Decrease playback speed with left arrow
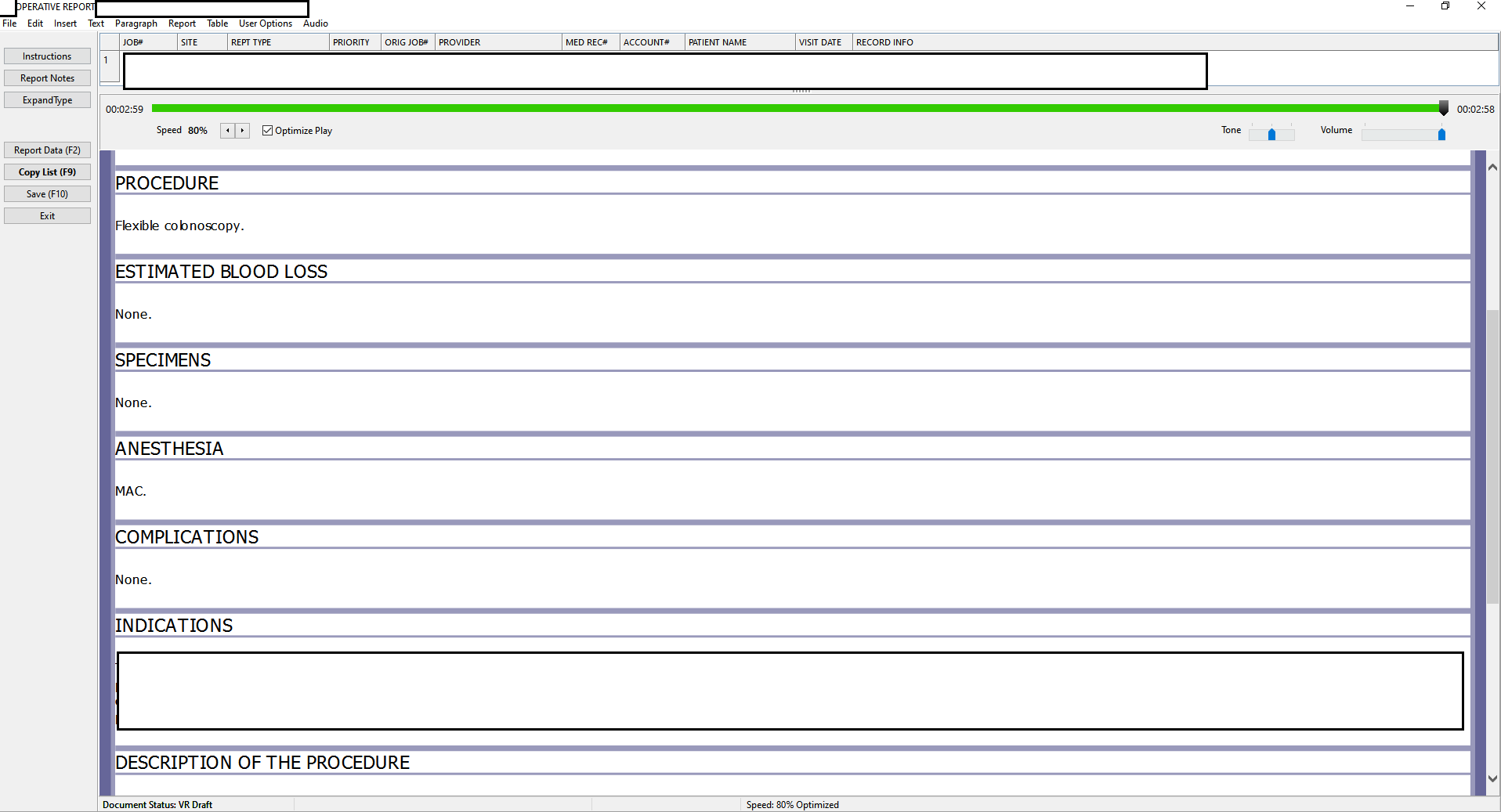This screenshot has width=1501, height=812. click(x=228, y=131)
